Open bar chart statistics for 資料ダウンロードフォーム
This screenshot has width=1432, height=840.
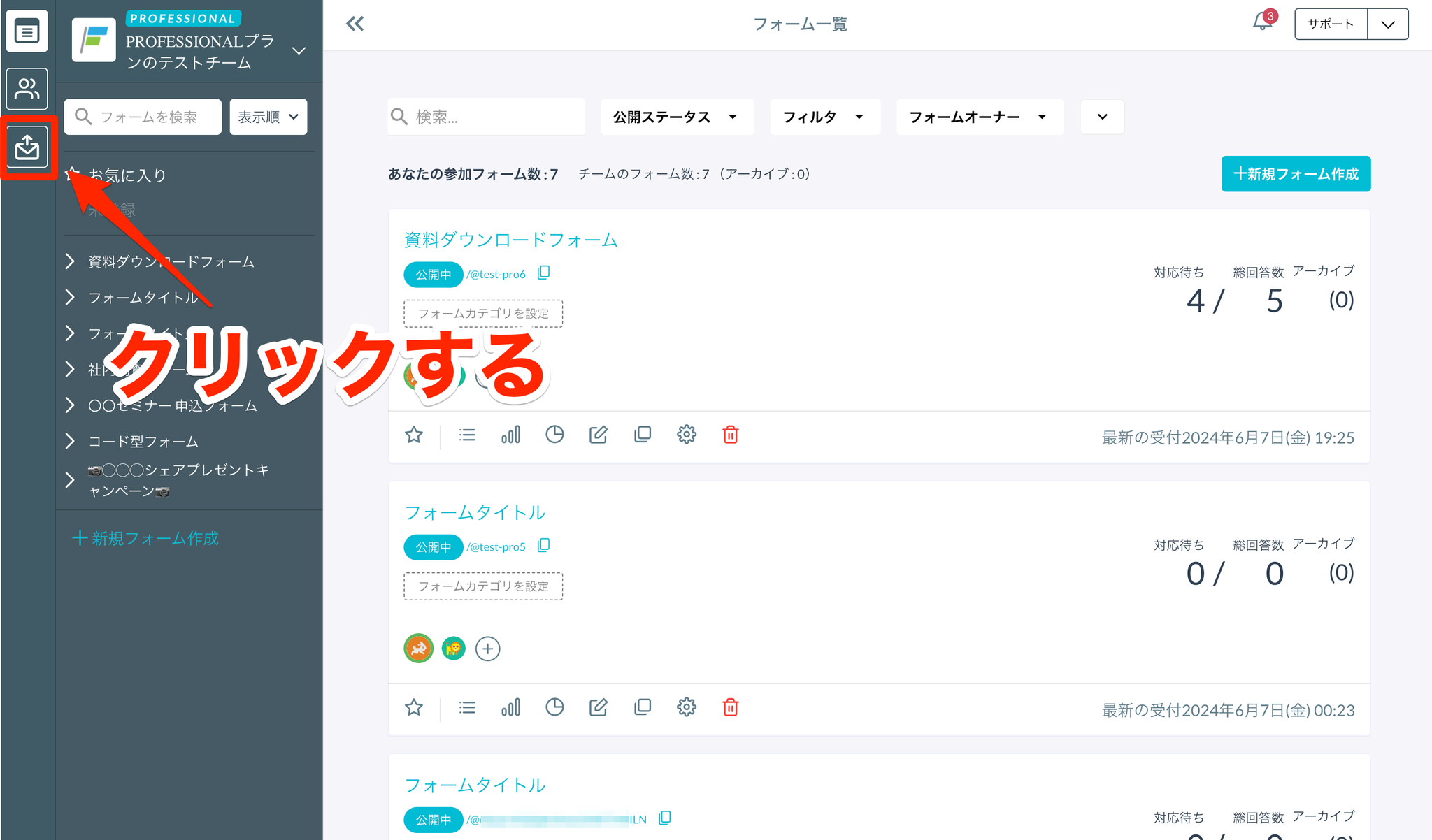510,435
